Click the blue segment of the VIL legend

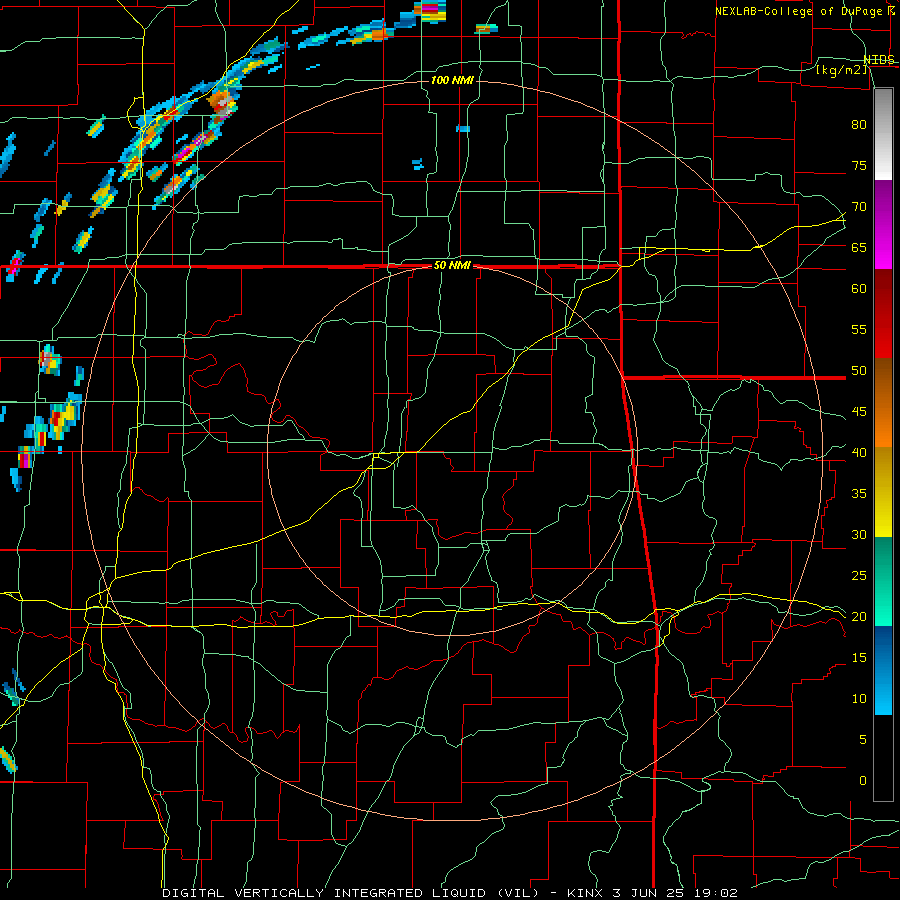pyautogui.click(x=883, y=670)
